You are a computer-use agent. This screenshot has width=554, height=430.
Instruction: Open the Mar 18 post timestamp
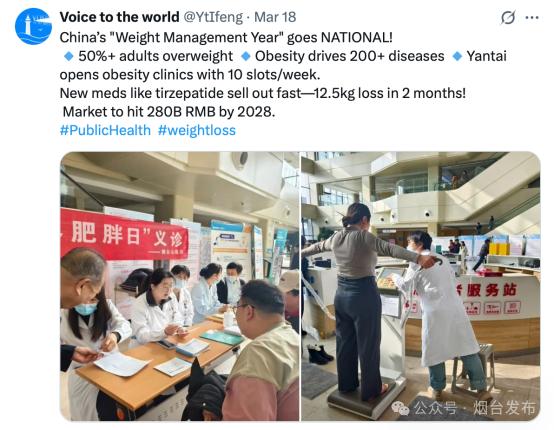(275, 17)
